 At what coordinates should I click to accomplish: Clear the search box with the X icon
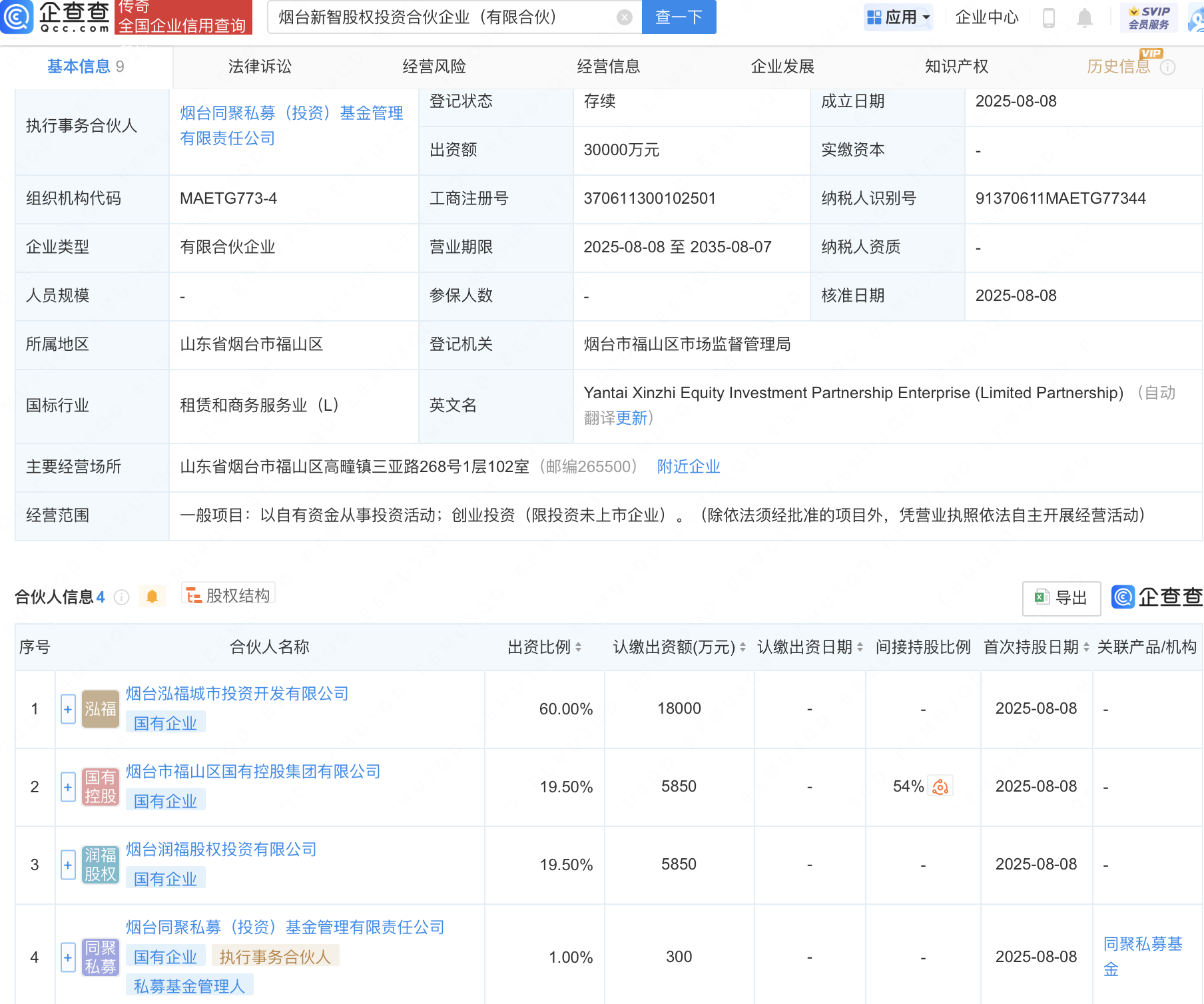tap(624, 17)
